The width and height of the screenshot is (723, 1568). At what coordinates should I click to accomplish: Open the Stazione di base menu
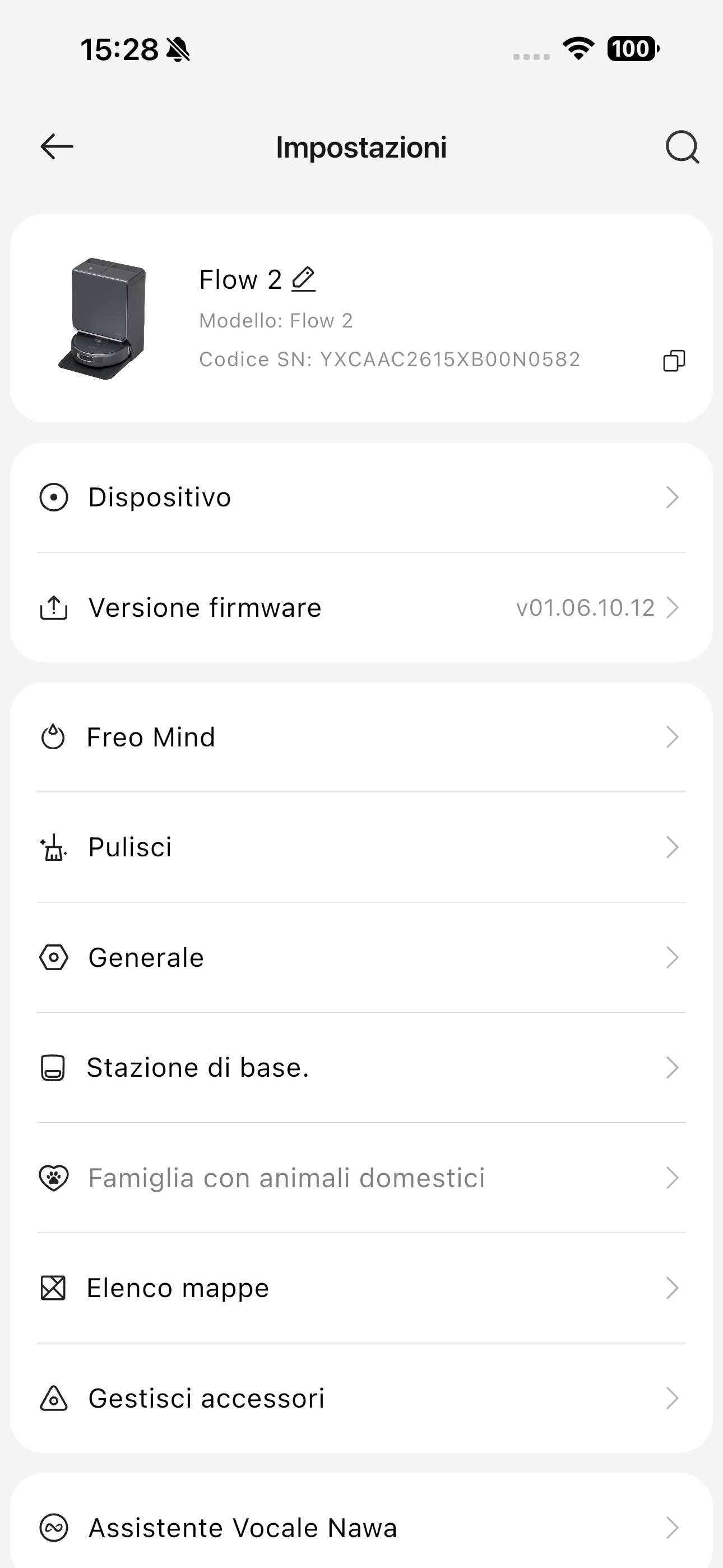[x=198, y=1068]
